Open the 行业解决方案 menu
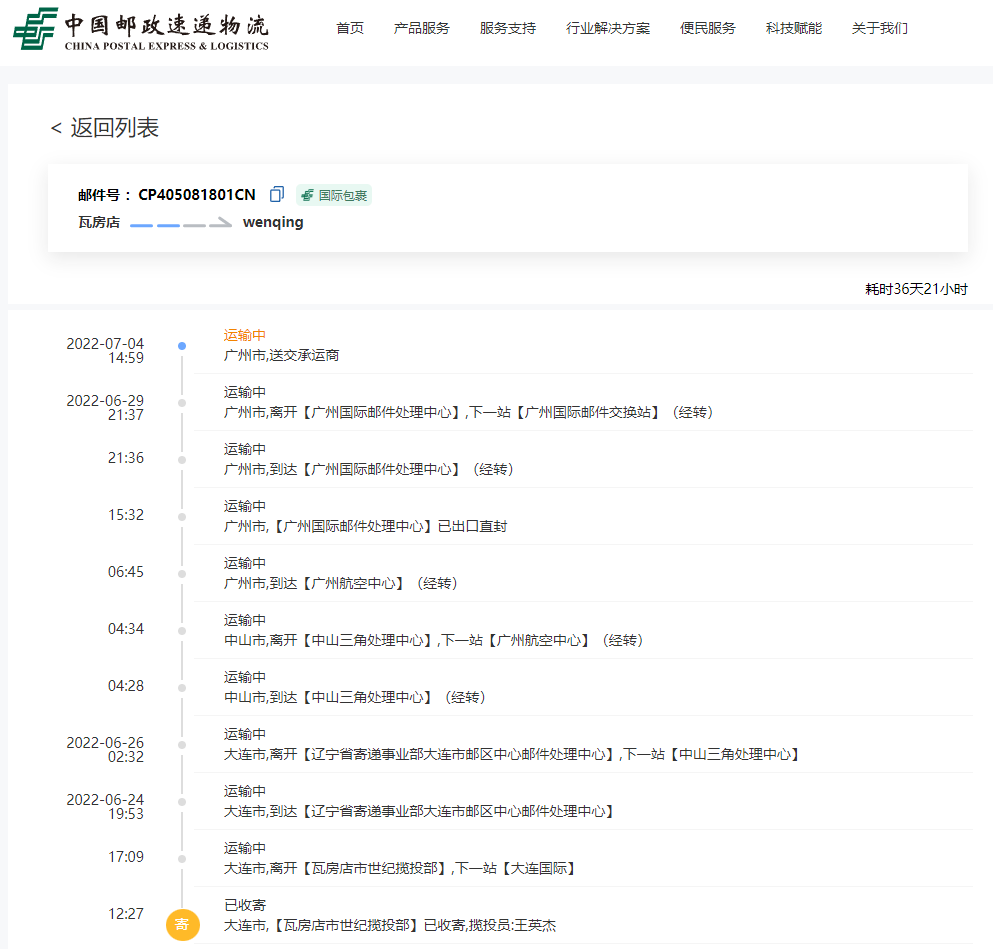 pos(607,28)
